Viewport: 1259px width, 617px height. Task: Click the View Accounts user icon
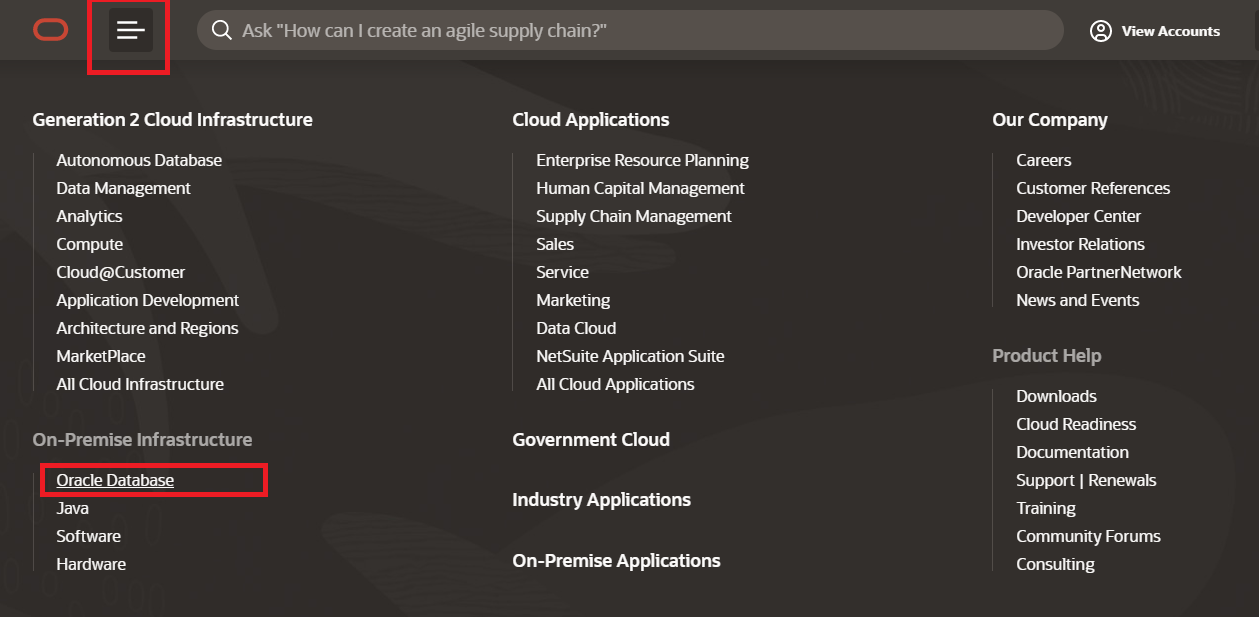pyautogui.click(x=1101, y=31)
